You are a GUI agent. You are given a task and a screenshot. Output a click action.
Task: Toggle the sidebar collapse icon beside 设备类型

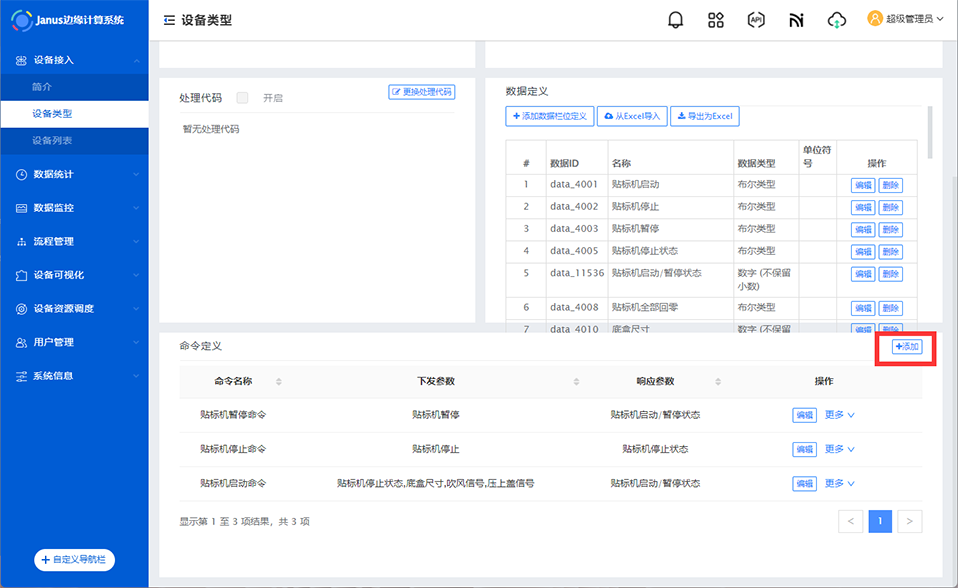(168, 20)
